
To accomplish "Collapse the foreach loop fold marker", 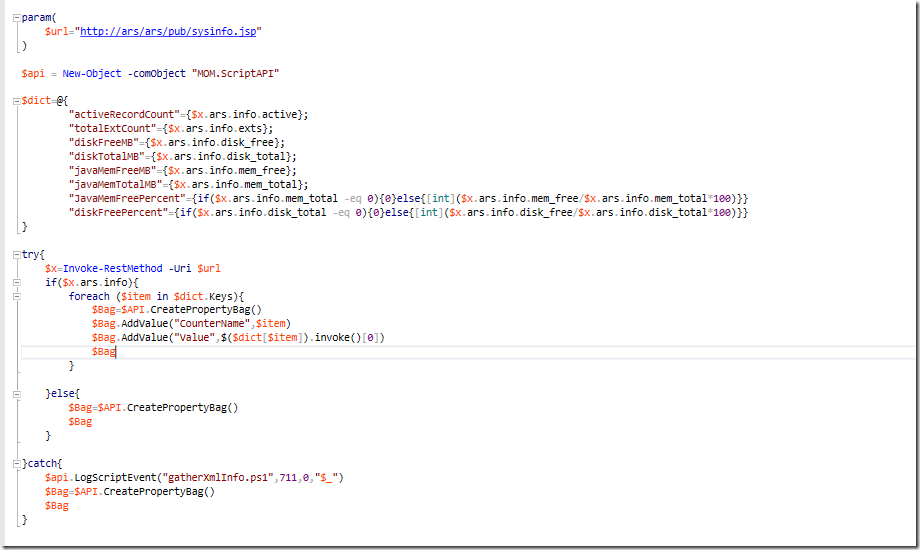I will [x=17, y=296].
